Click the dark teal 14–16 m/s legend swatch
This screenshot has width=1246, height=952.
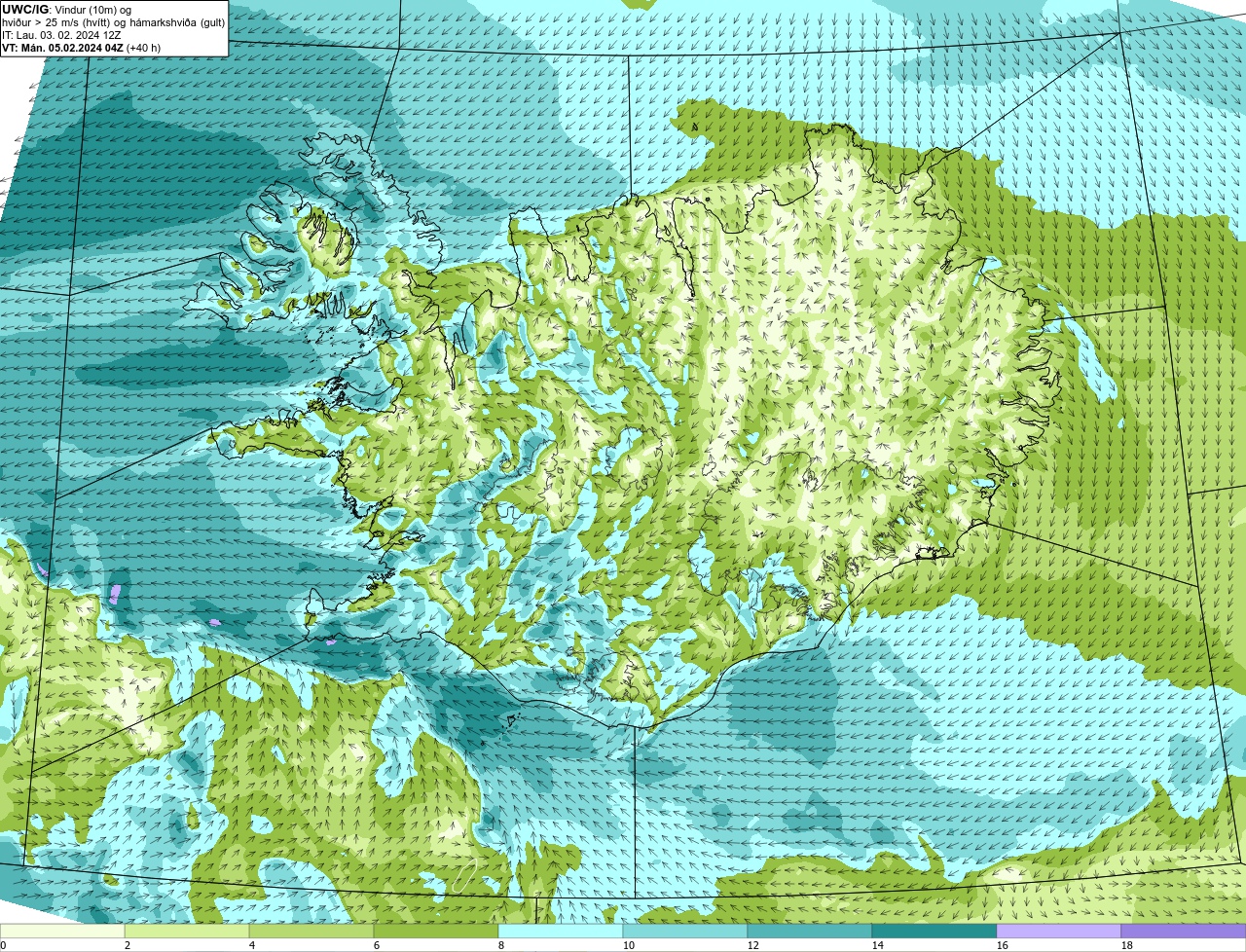point(934,931)
